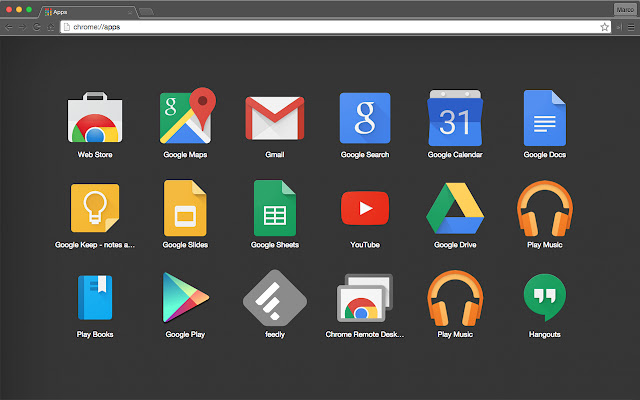640x400 pixels.
Task: Launch Google Maps app
Action: pyautogui.click(x=187, y=116)
